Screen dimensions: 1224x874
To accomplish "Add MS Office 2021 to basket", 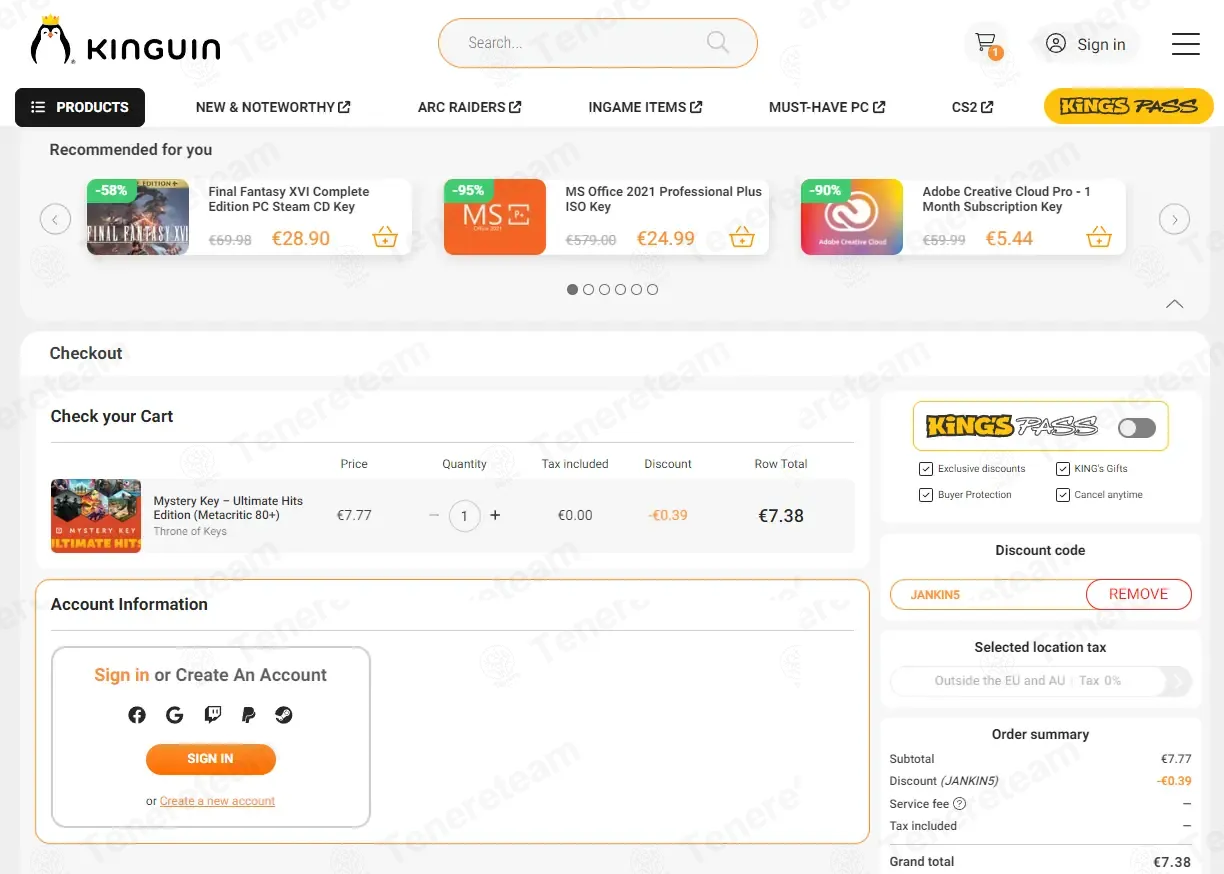I will point(742,238).
